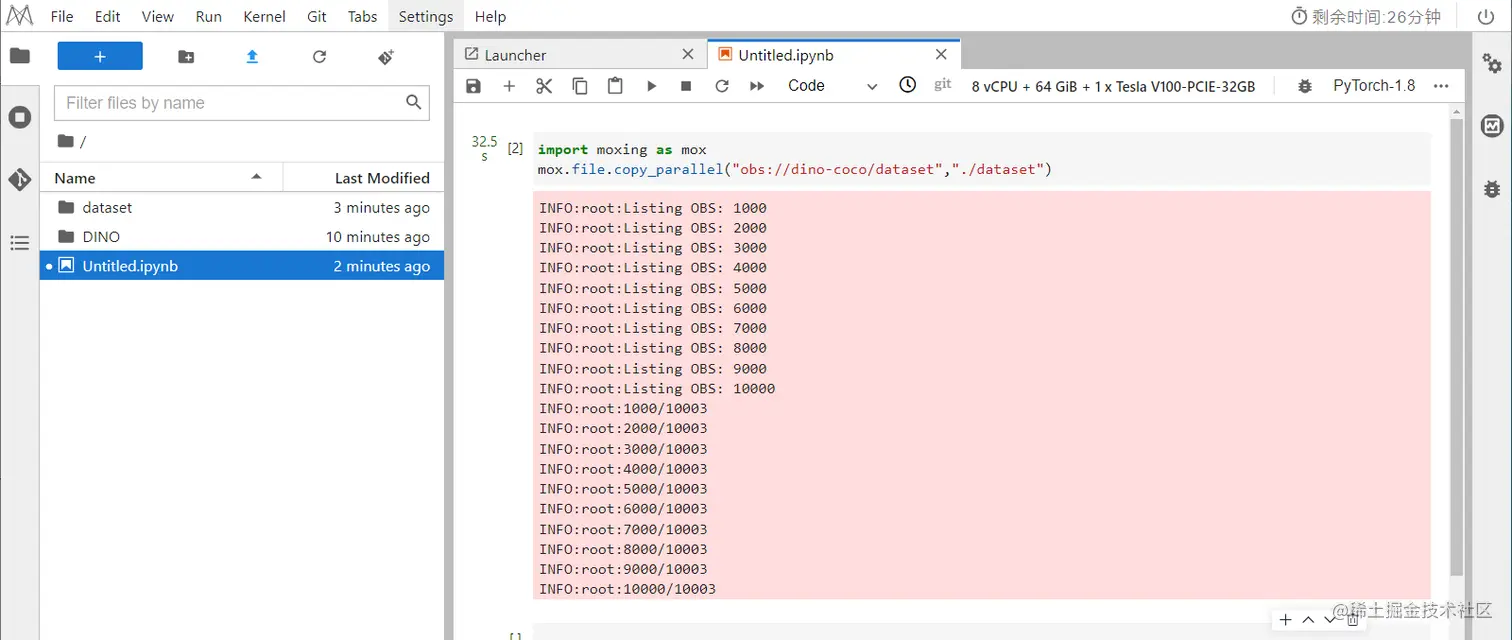This screenshot has height=640, width=1512.
Task: Open the Edit menu
Action: click(x=108, y=16)
